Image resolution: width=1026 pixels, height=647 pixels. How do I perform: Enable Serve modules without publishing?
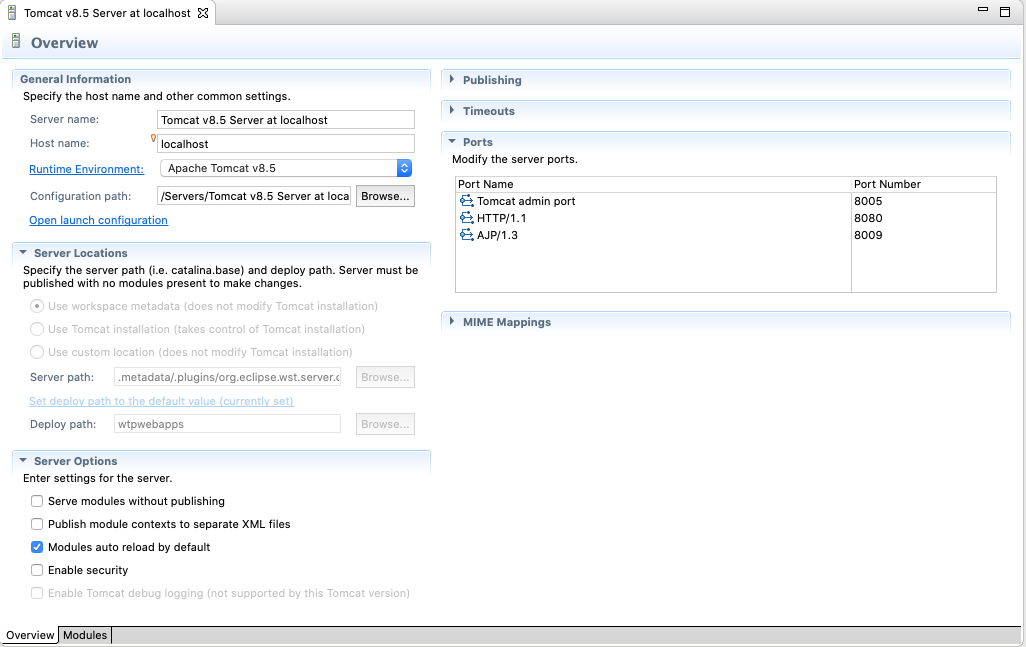coord(37,501)
